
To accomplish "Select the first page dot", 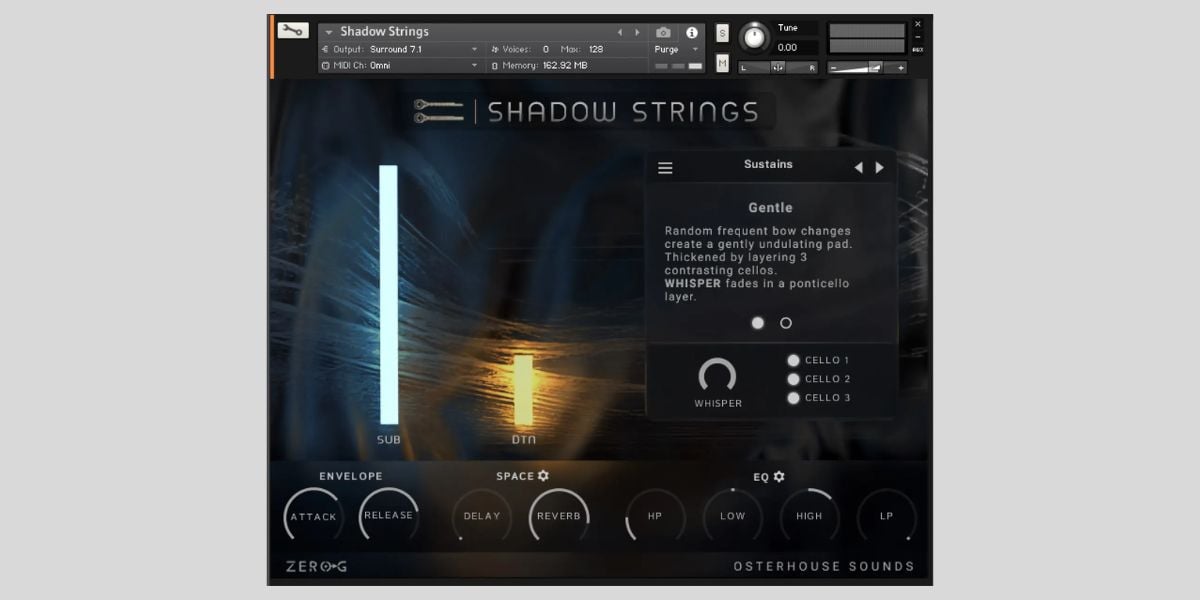I will [x=758, y=323].
